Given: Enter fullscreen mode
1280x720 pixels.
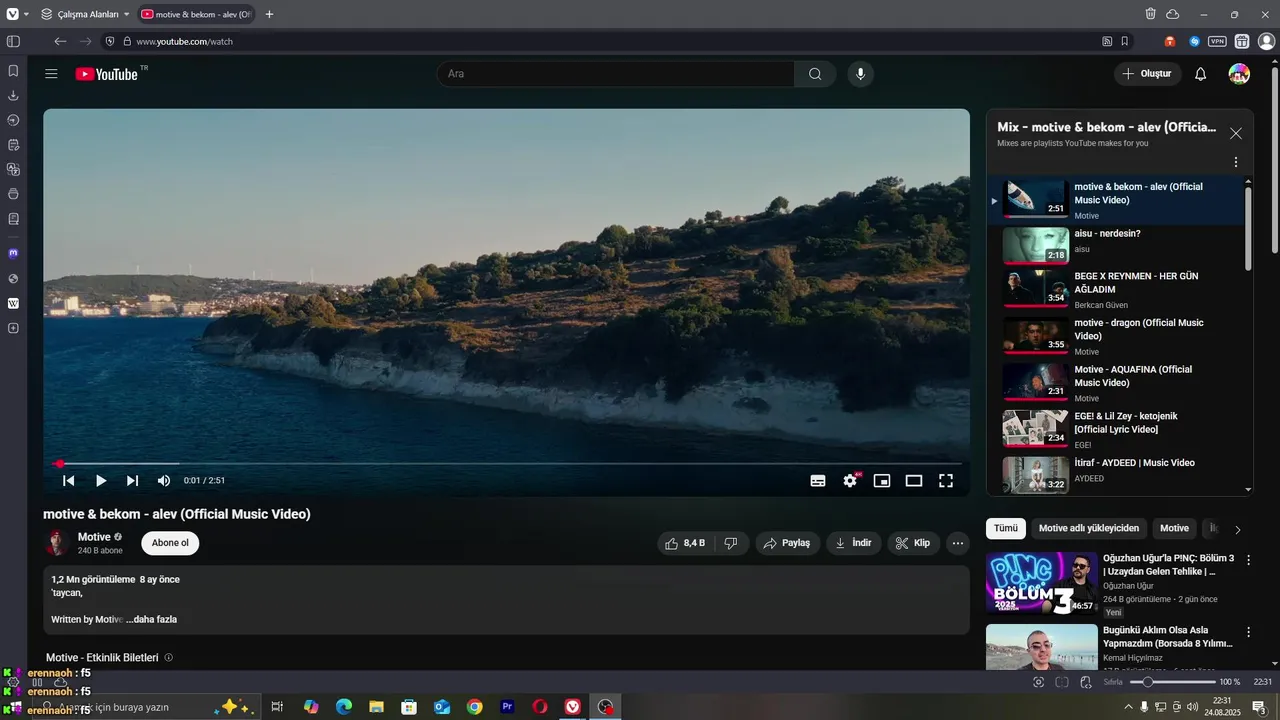Looking at the screenshot, I should [946, 481].
